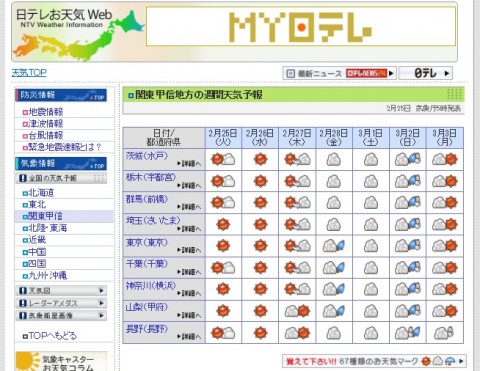480x371 pixels.
Task: Click 茨城 Feb 25 sunny-cloudy icon
Action: tap(223, 159)
